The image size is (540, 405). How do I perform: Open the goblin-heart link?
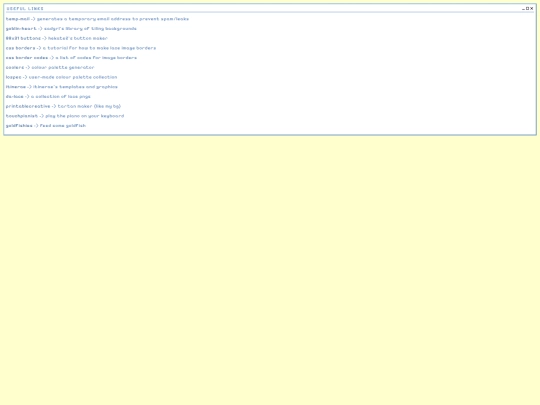click(x=21, y=29)
